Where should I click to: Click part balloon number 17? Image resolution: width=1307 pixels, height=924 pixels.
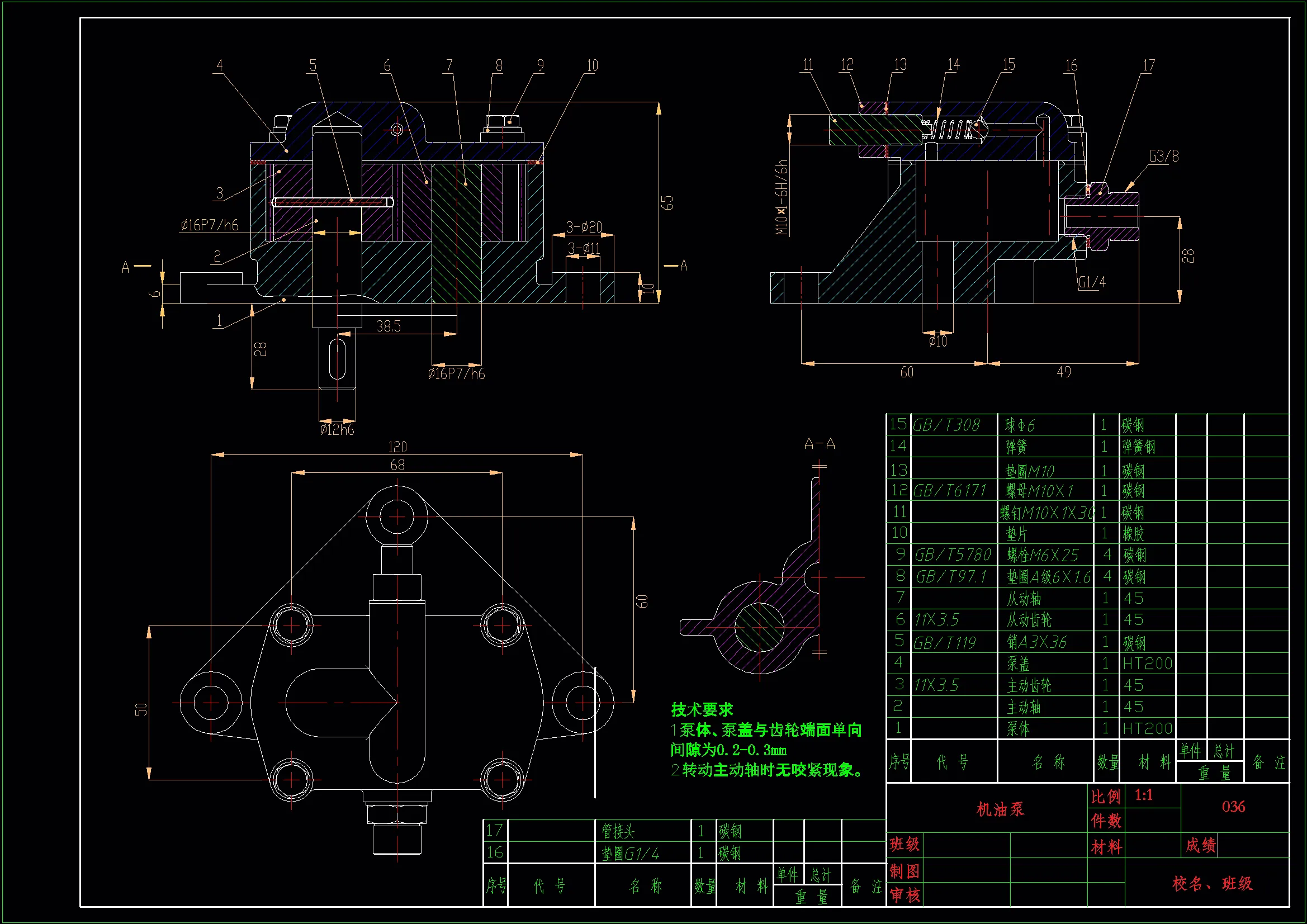click(x=1149, y=65)
